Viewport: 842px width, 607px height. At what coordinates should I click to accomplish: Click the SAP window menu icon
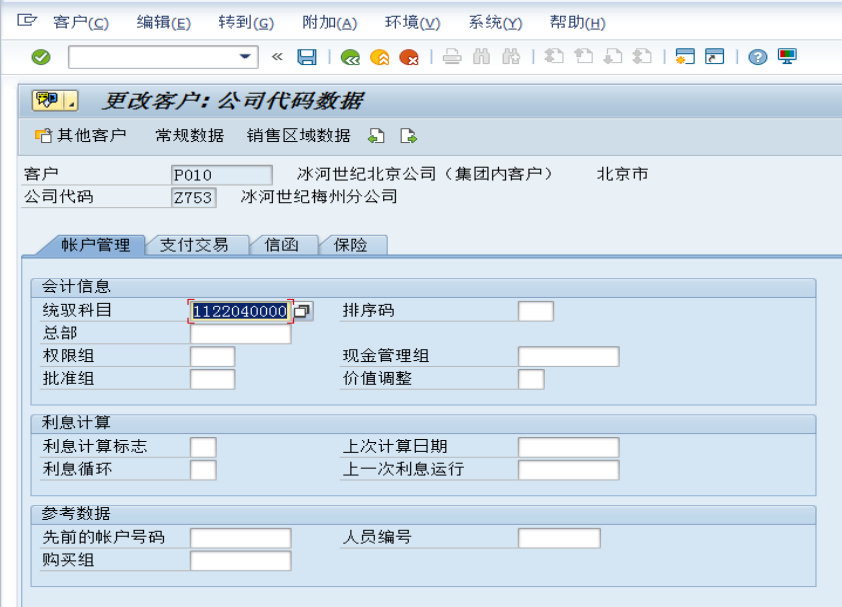(x=26, y=21)
